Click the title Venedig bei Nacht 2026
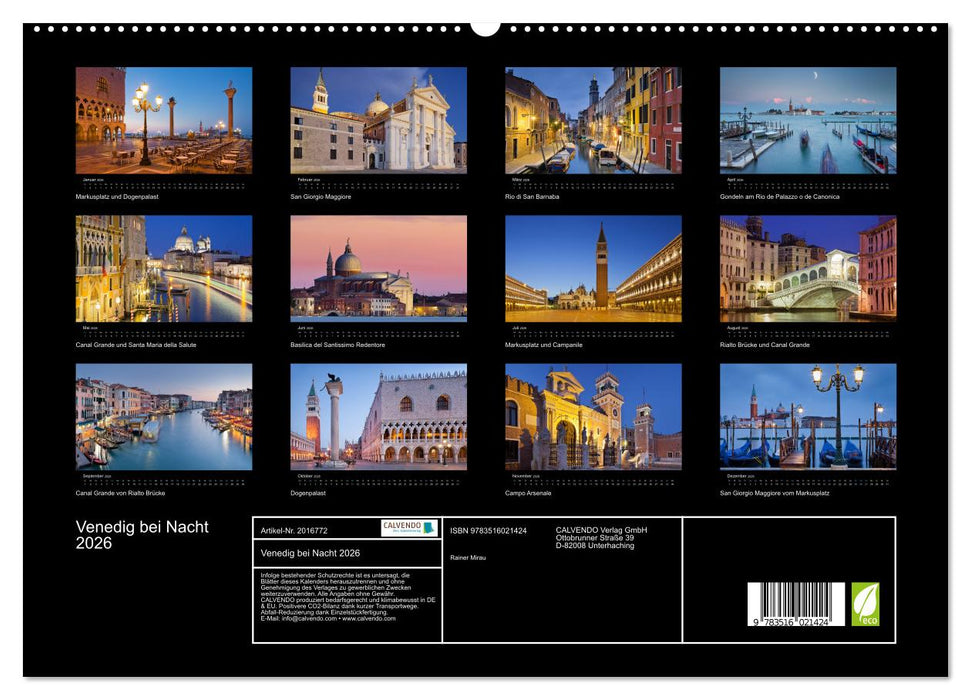Screen dimensions: 971x700 [140, 533]
